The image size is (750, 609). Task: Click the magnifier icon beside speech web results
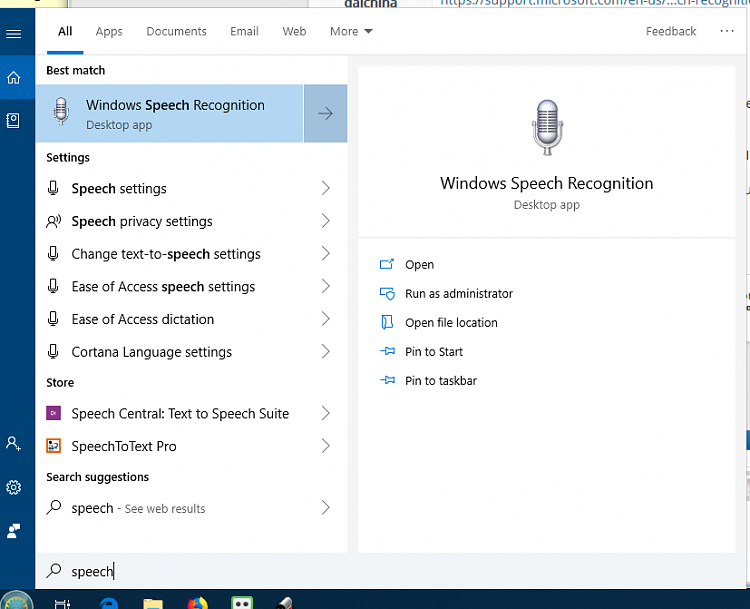(54, 507)
